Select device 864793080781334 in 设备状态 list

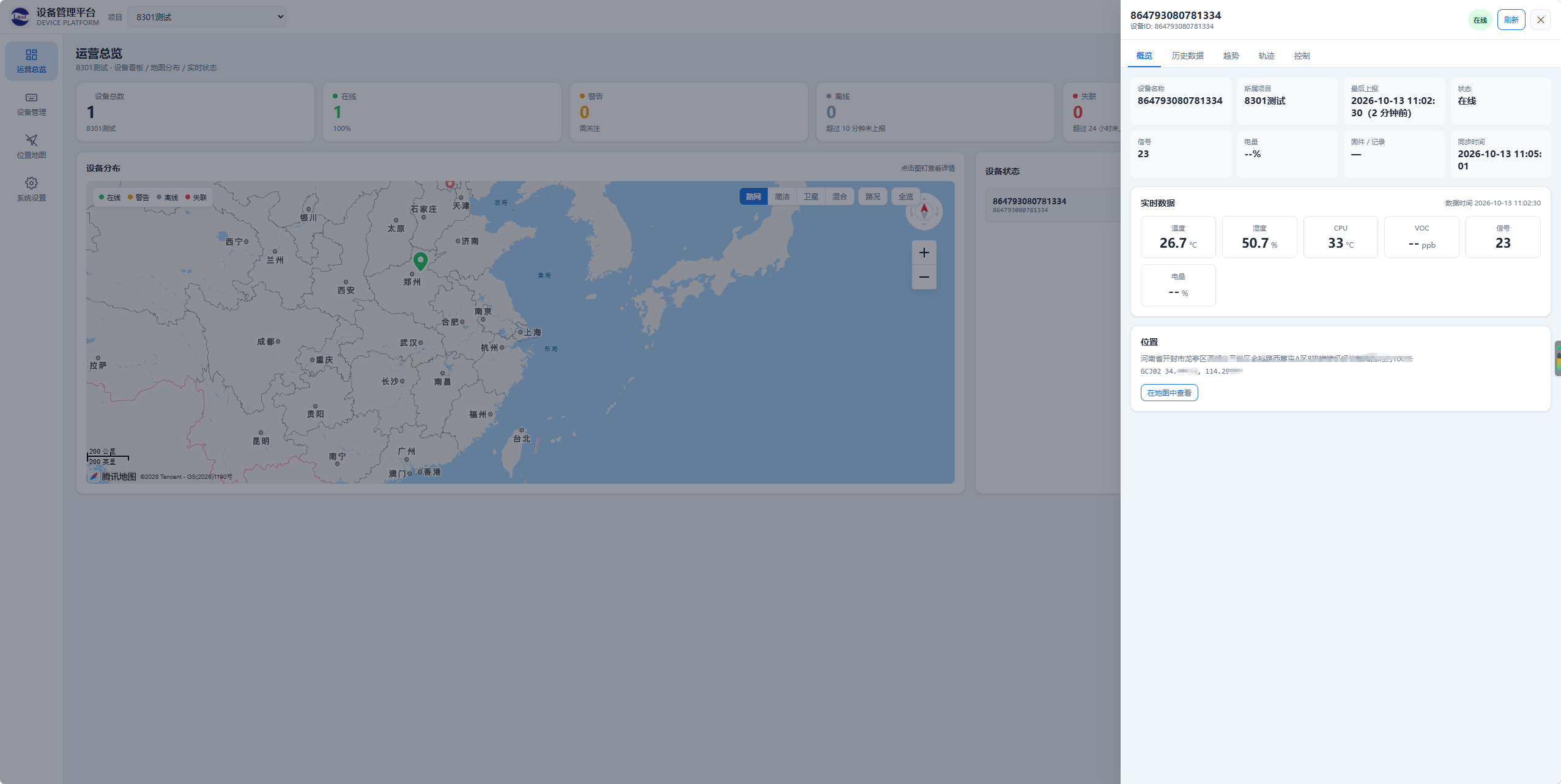pos(1052,204)
